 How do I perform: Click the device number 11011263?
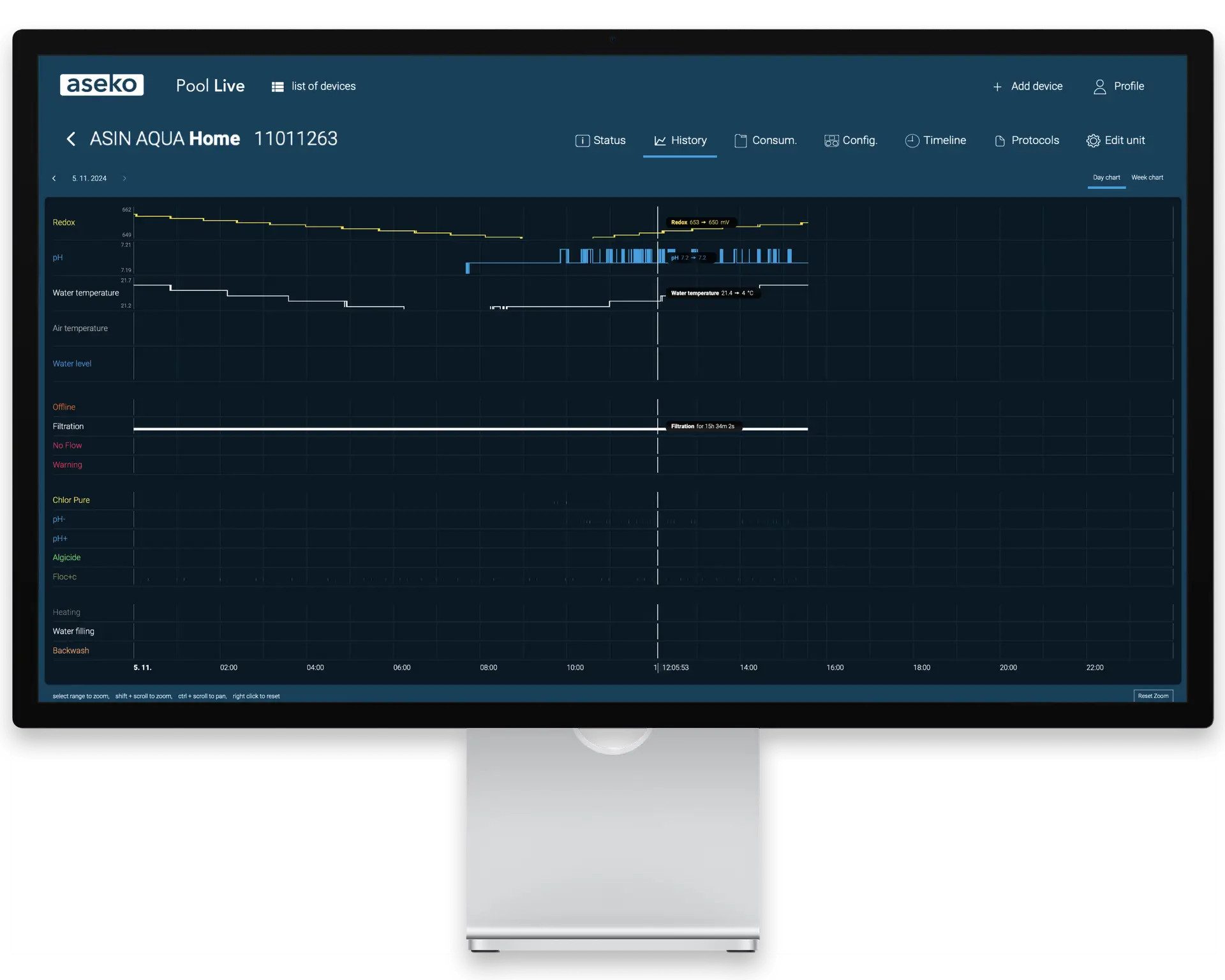tap(296, 139)
